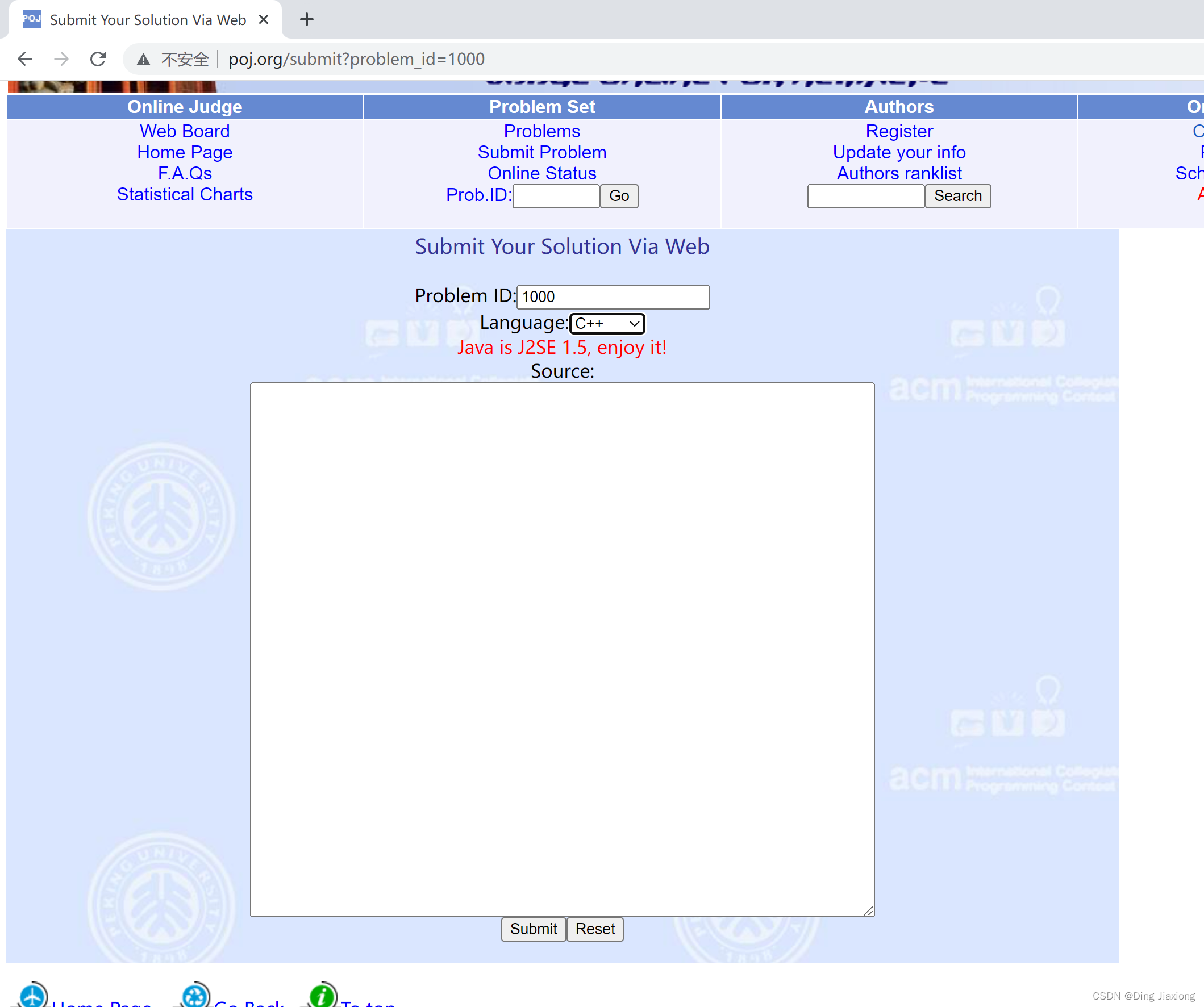Click the Home Page footer globe icon
The height and width of the screenshot is (1007, 1204).
tap(32, 996)
